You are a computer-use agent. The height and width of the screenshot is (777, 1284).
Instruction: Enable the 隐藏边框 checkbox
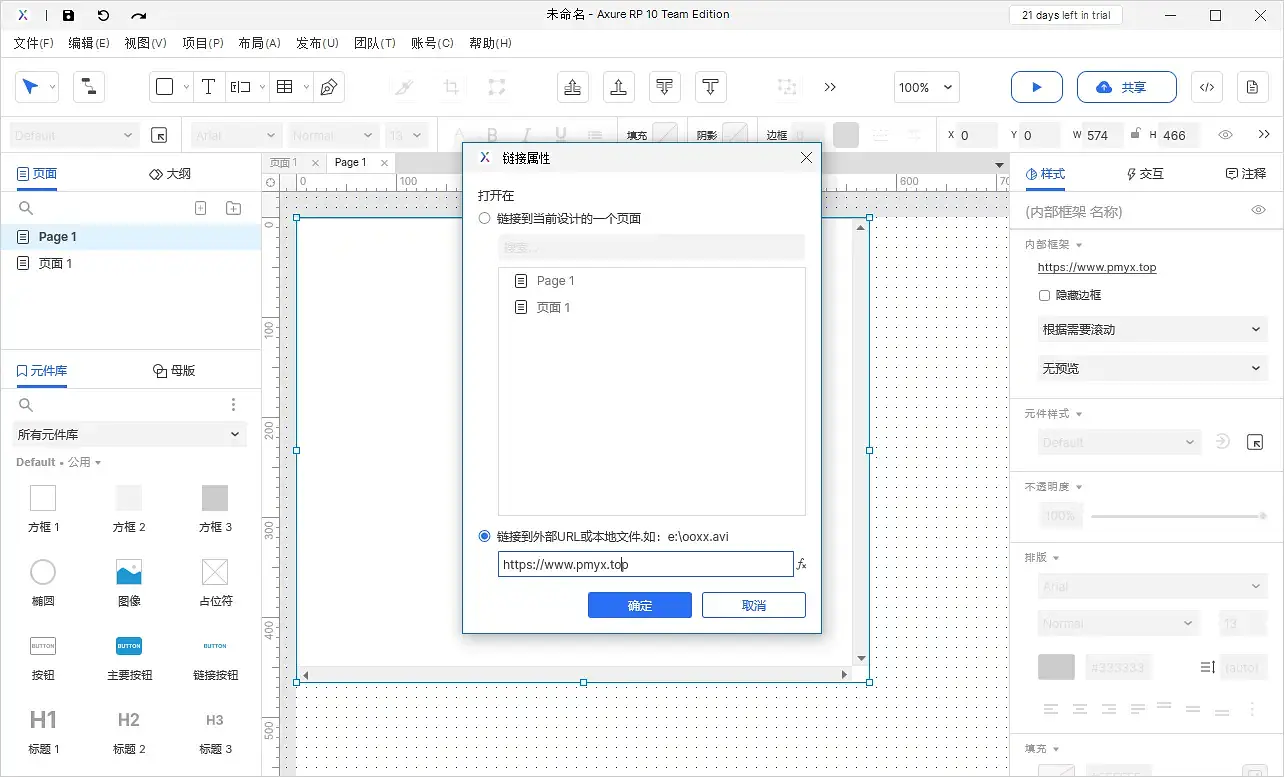click(x=1045, y=294)
